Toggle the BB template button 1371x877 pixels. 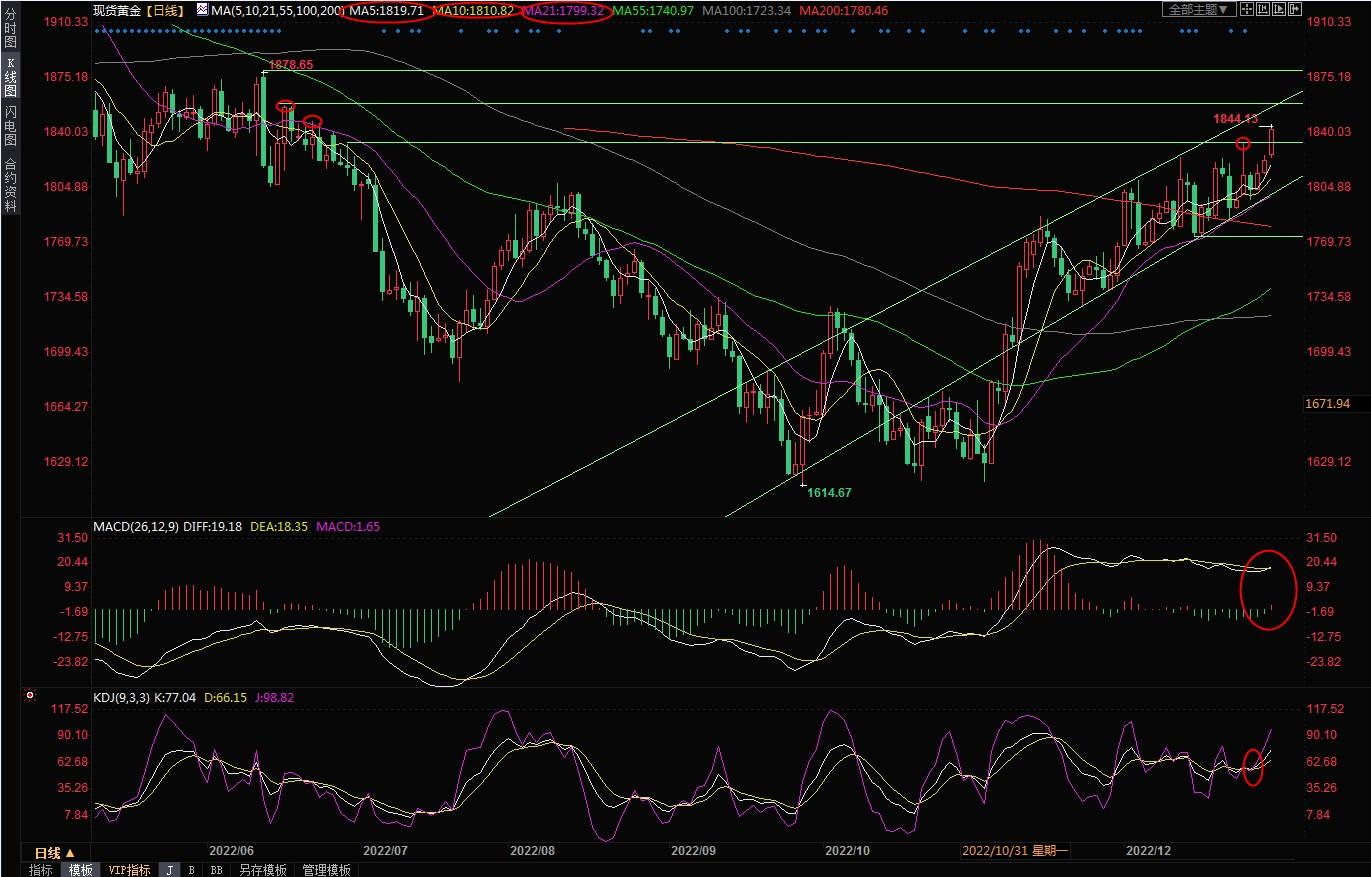tap(215, 870)
